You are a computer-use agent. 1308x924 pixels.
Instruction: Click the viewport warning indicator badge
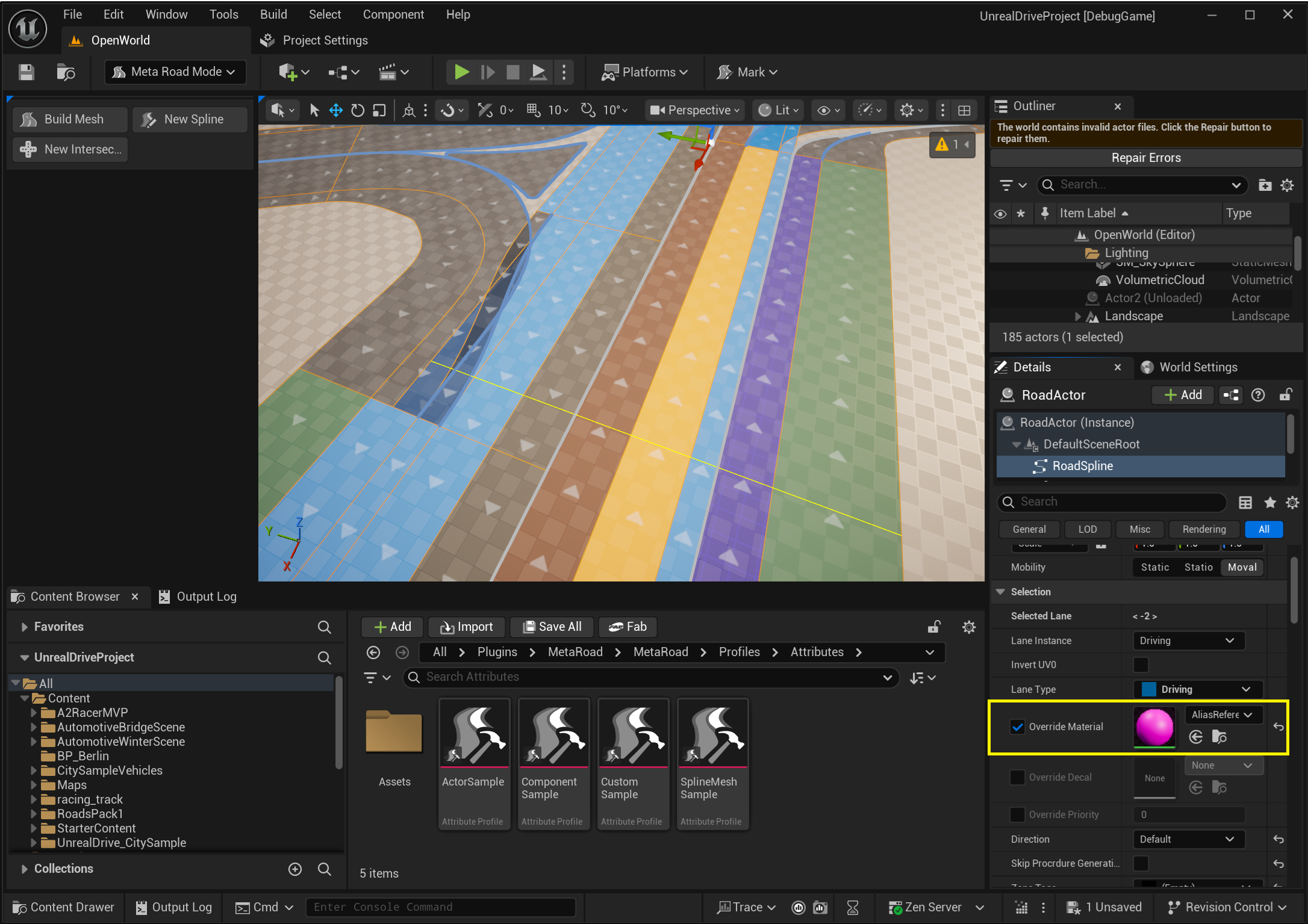952,144
